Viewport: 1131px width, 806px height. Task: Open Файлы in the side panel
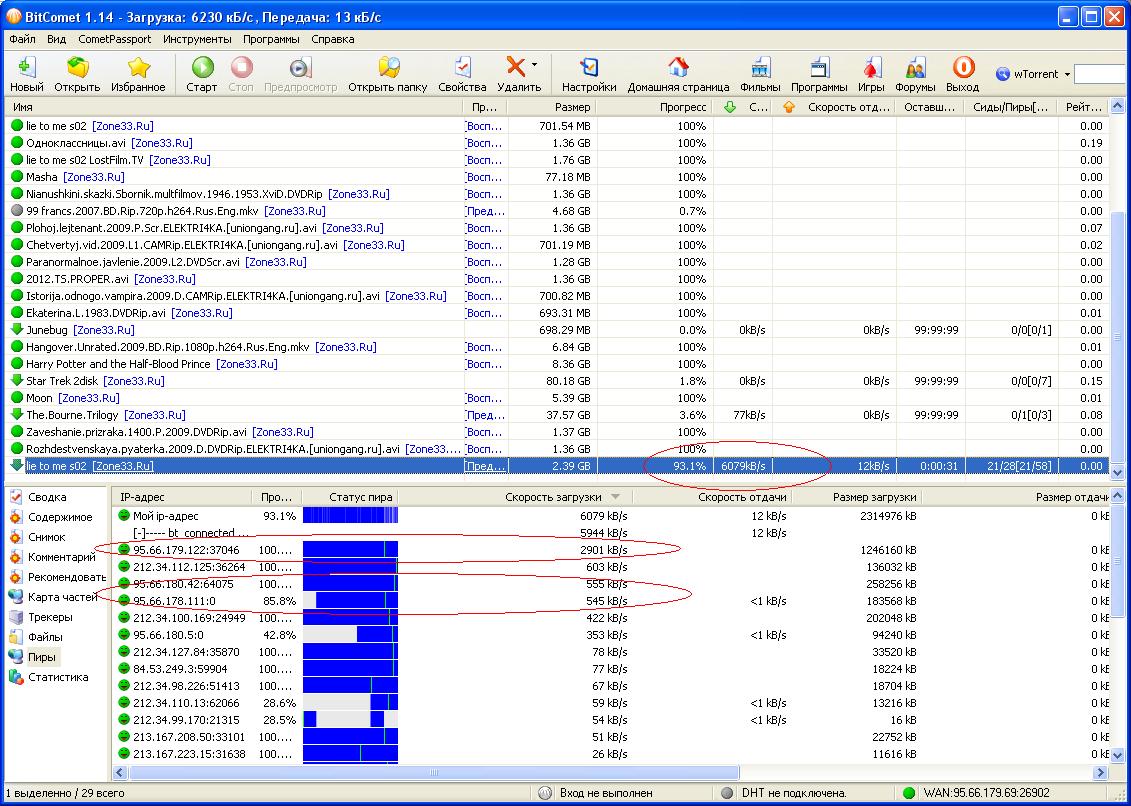pyautogui.click(x=45, y=637)
